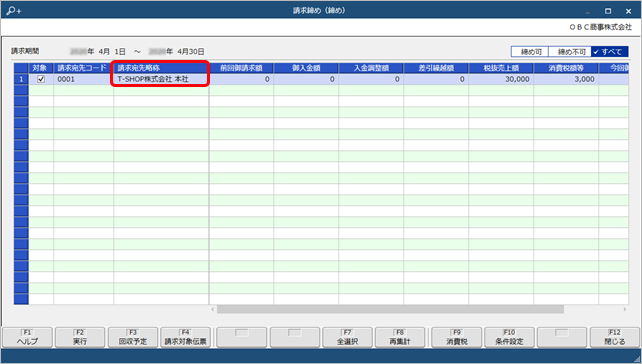Select the 3,000 tax amount cell
This screenshot has height=364, width=642.
(x=566, y=79)
